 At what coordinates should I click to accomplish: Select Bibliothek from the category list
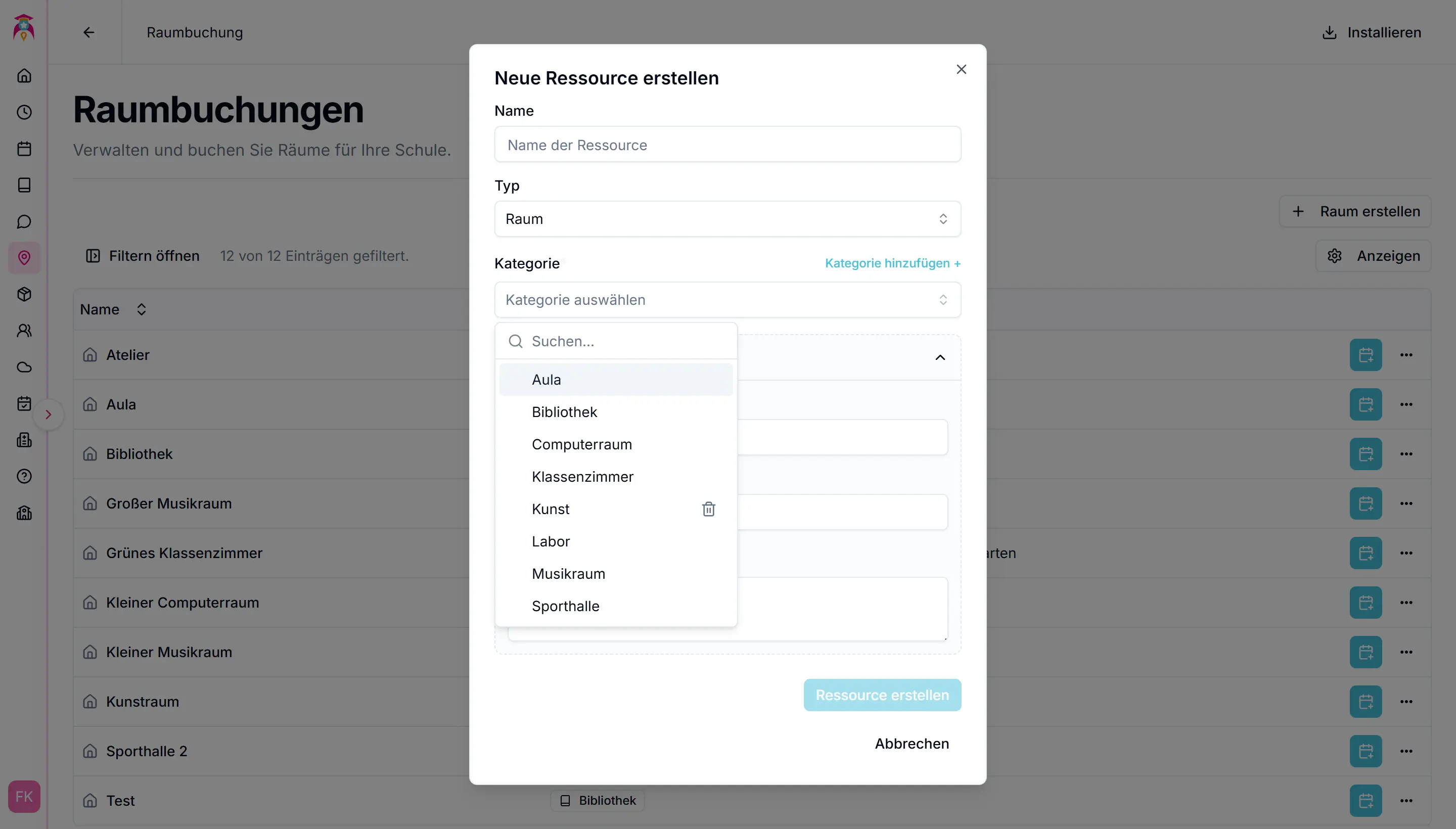tap(564, 412)
